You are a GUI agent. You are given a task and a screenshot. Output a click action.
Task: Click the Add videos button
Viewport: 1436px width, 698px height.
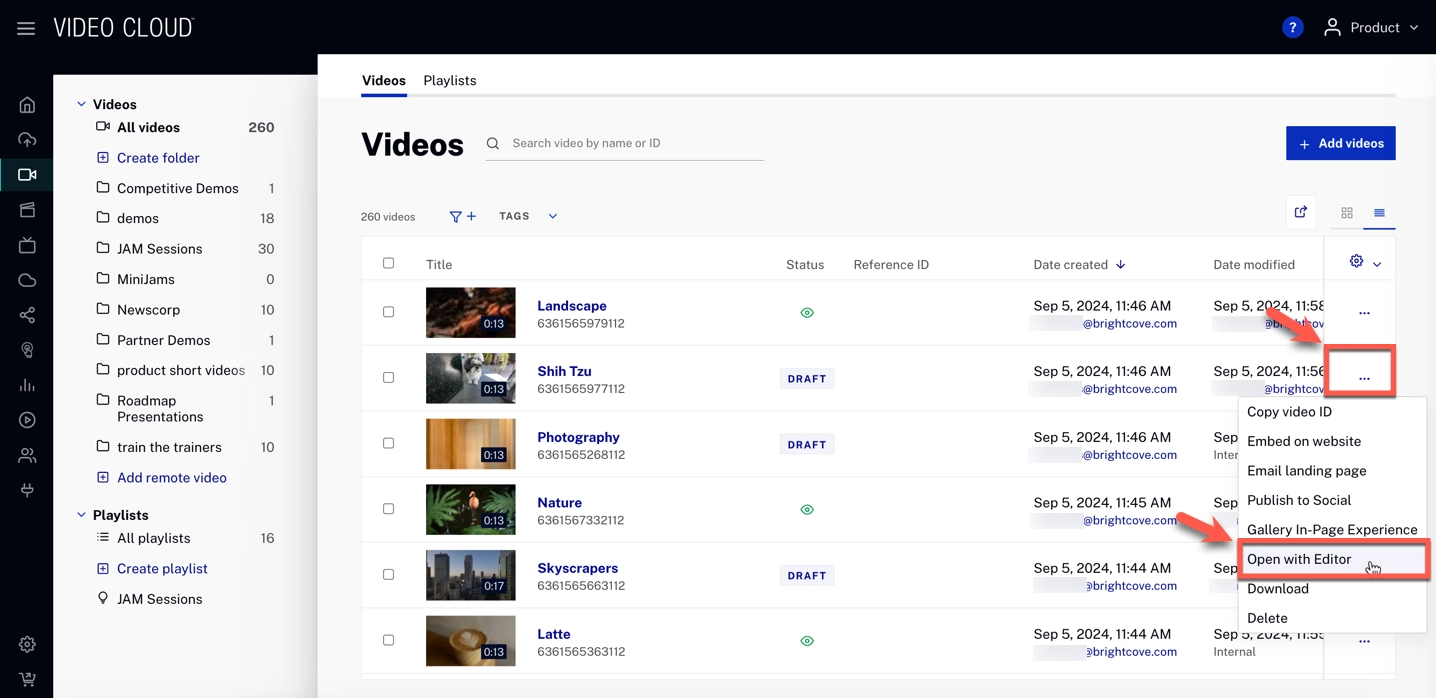(1340, 143)
